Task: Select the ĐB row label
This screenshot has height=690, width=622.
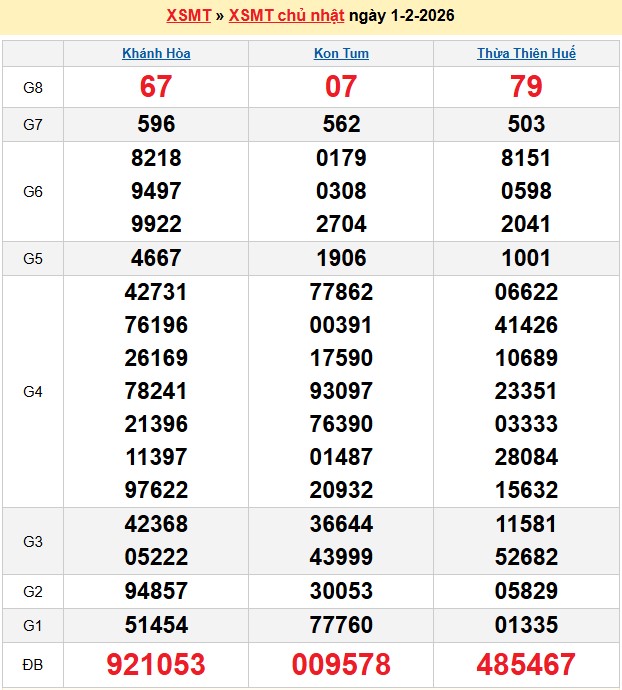Action: click(x=33, y=664)
